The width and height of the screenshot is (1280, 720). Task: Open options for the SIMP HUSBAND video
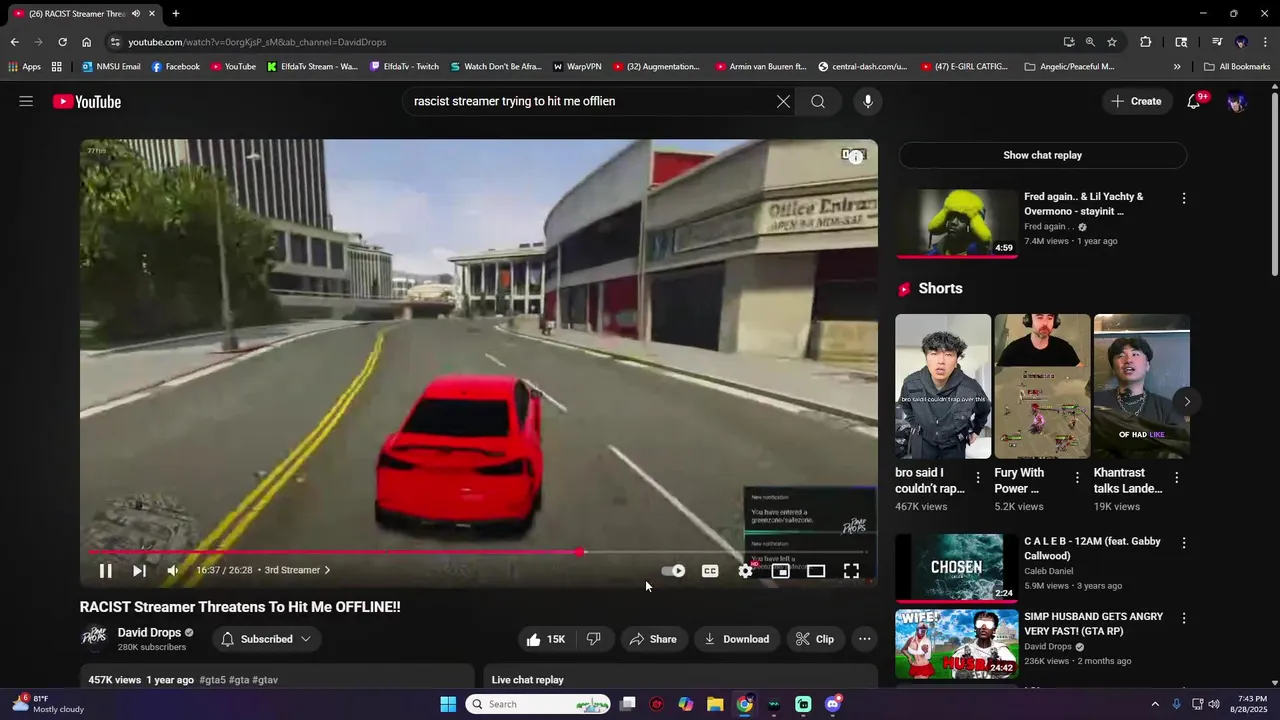1184,618
